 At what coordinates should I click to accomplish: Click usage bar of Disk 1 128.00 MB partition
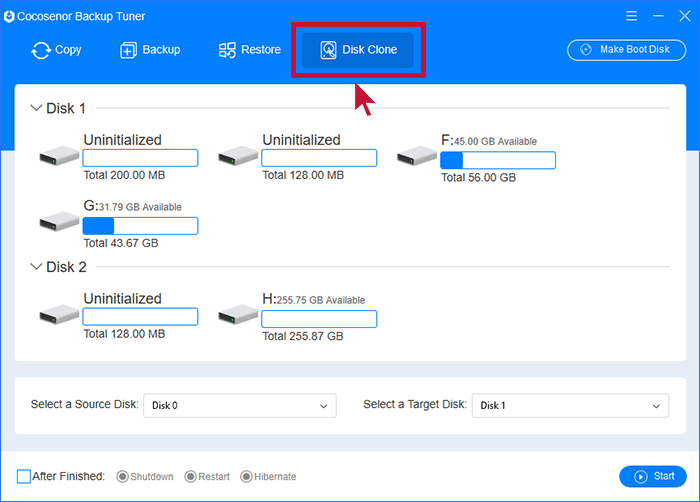(x=319, y=158)
